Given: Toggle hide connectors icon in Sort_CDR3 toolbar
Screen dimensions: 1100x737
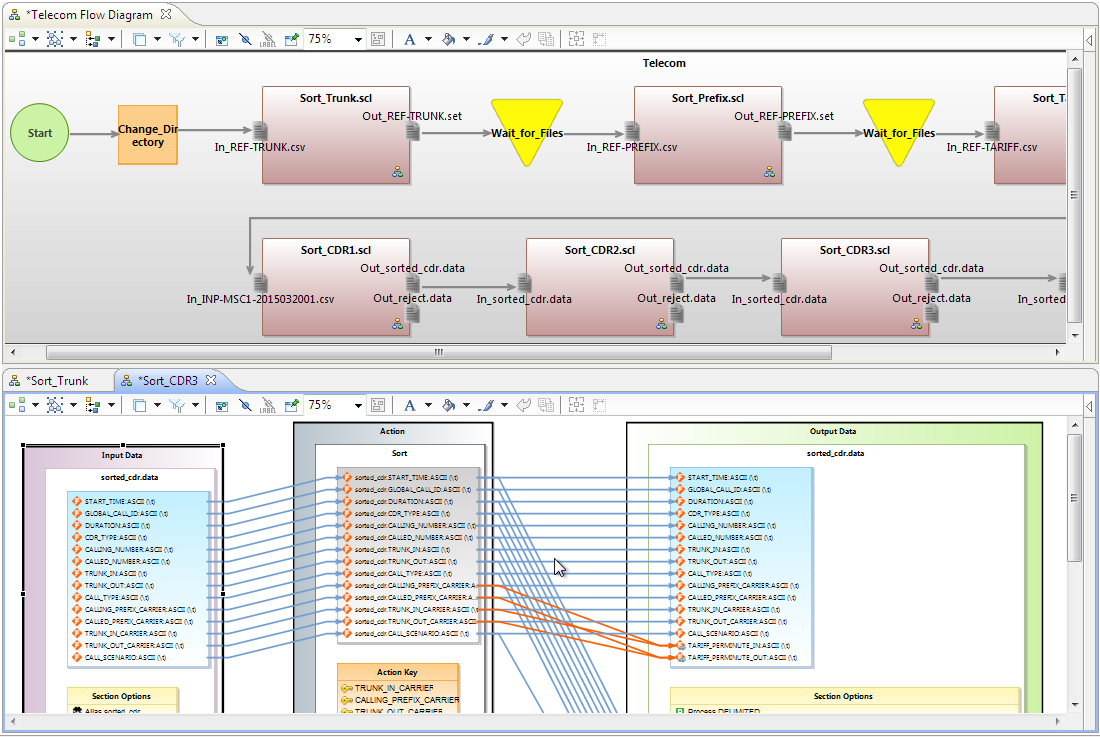Looking at the screenshot, I should tap(245, 405).
